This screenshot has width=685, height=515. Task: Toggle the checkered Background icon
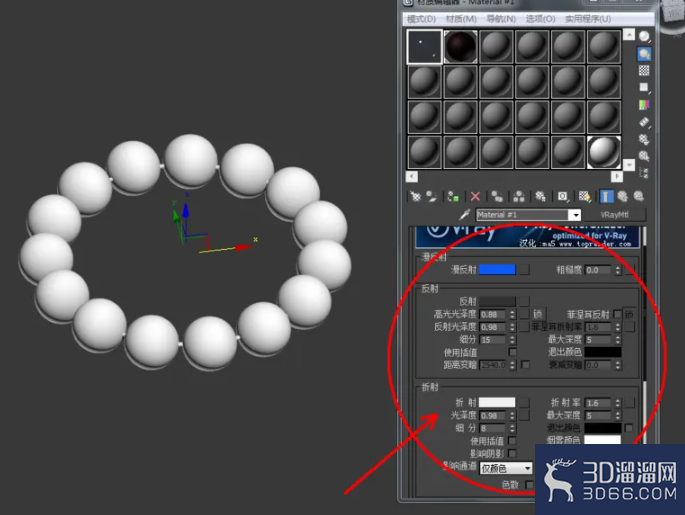(644, 70)
